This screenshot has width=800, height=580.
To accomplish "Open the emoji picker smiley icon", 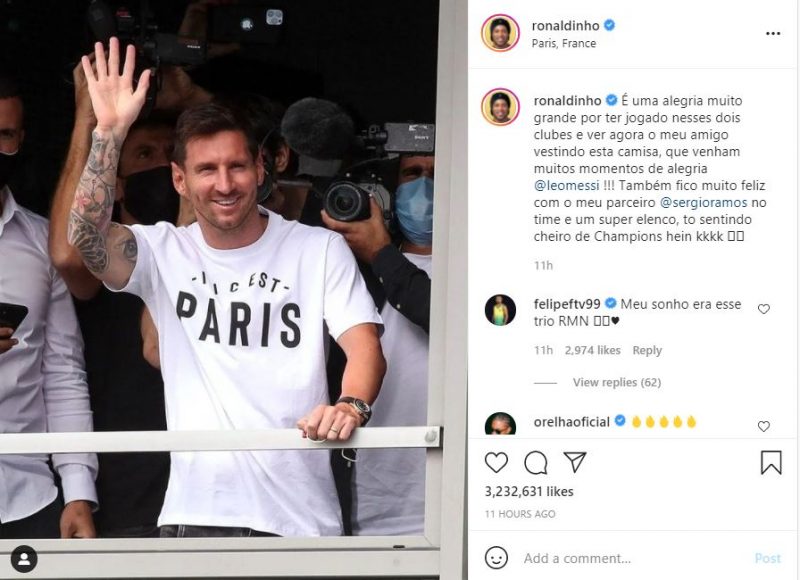I will pos(496,558).
